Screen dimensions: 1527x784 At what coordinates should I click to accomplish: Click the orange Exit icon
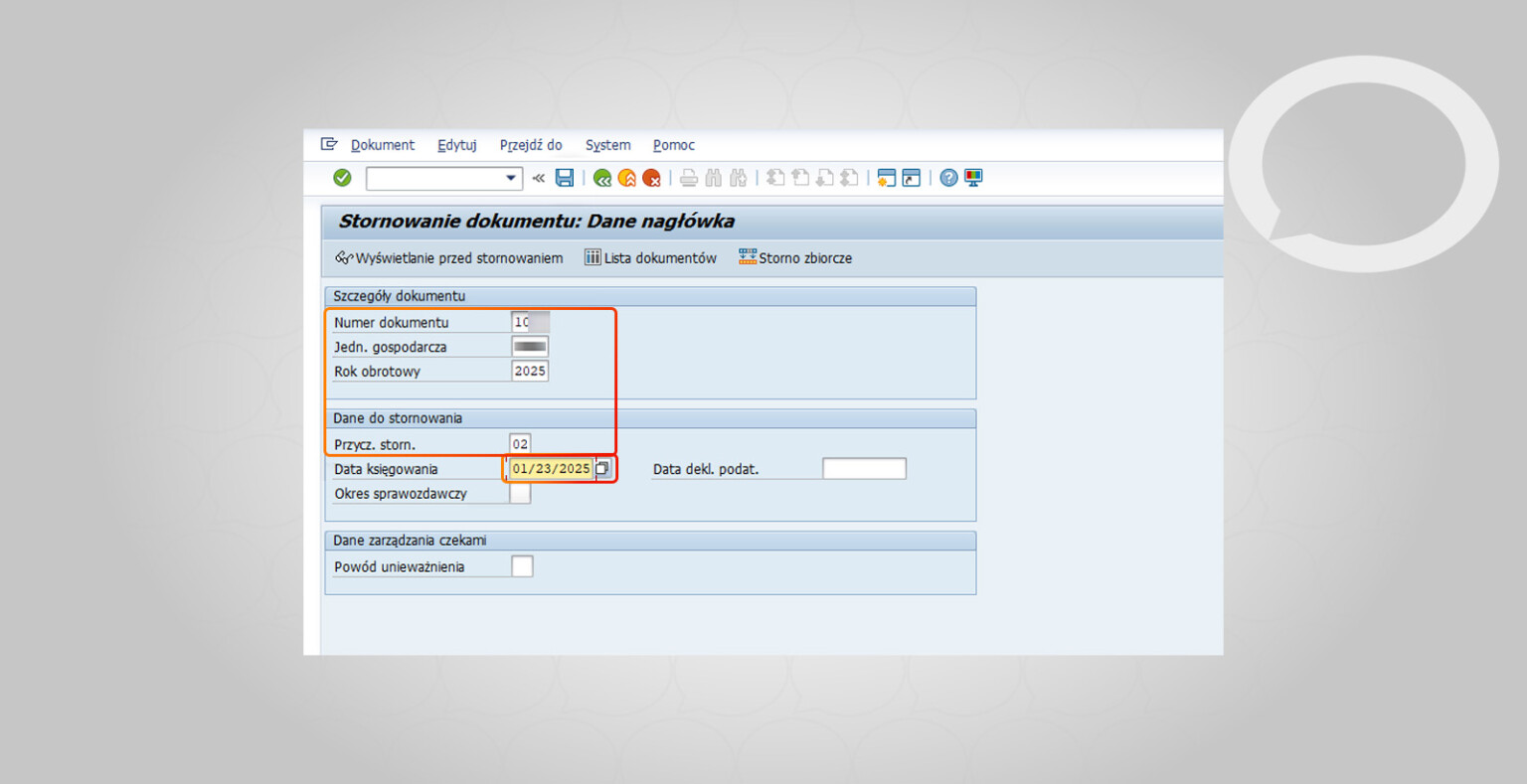click(626, 178)
